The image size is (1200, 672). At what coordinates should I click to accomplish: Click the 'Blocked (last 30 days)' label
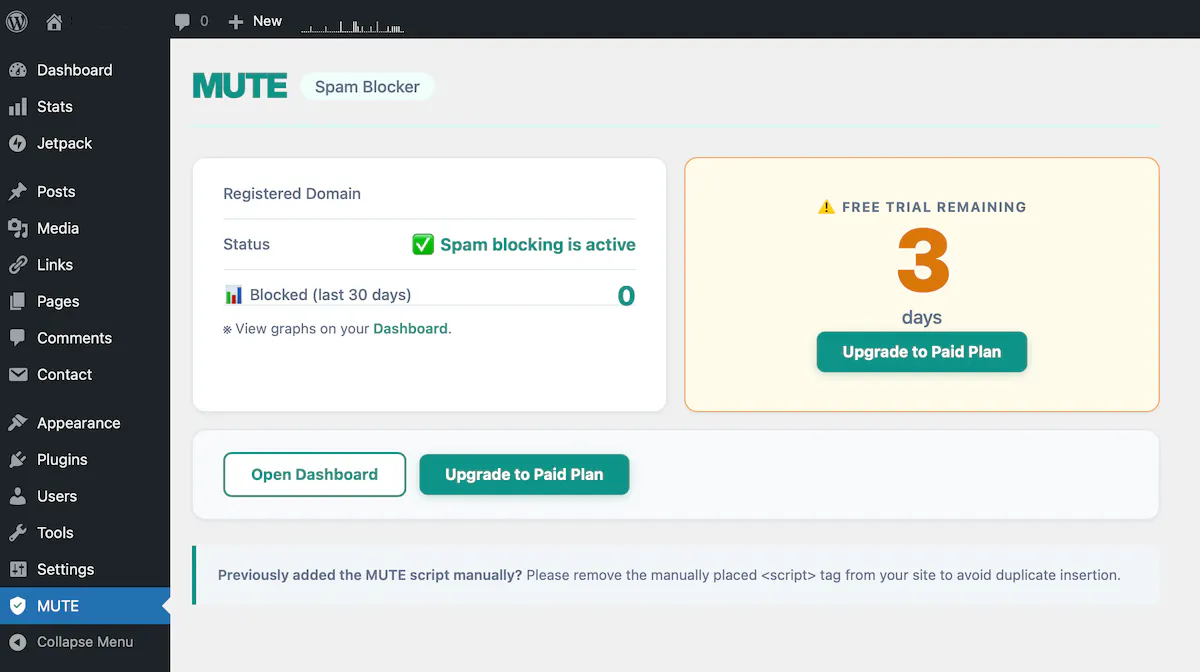[x=330, y=295]
